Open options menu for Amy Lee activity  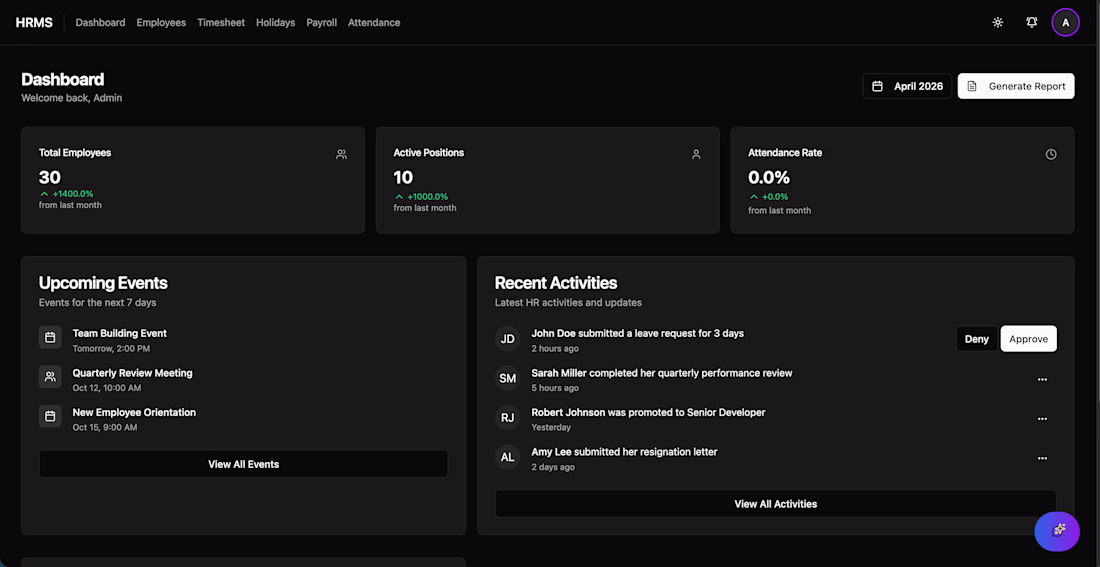(x=1042, y=458)
